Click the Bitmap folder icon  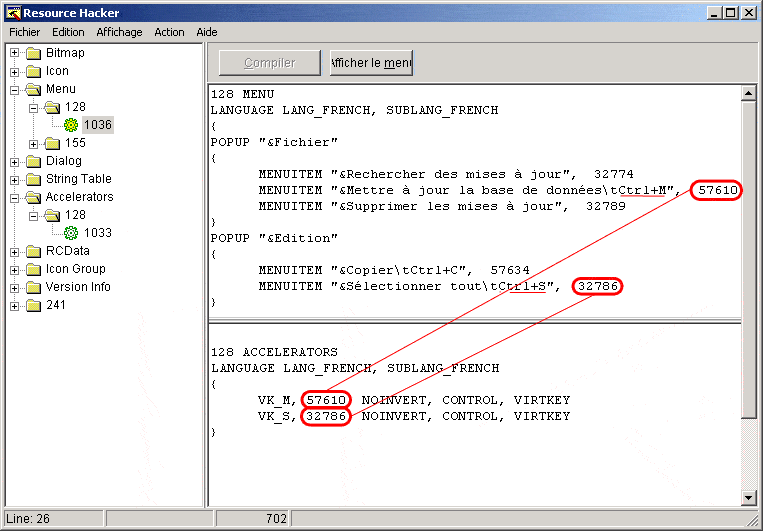34,53
